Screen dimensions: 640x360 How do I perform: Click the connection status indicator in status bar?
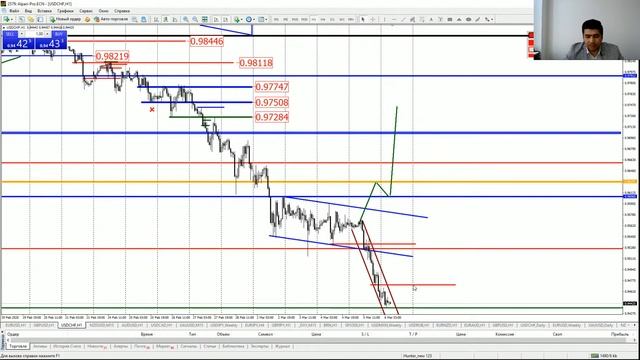click(604, 356)
